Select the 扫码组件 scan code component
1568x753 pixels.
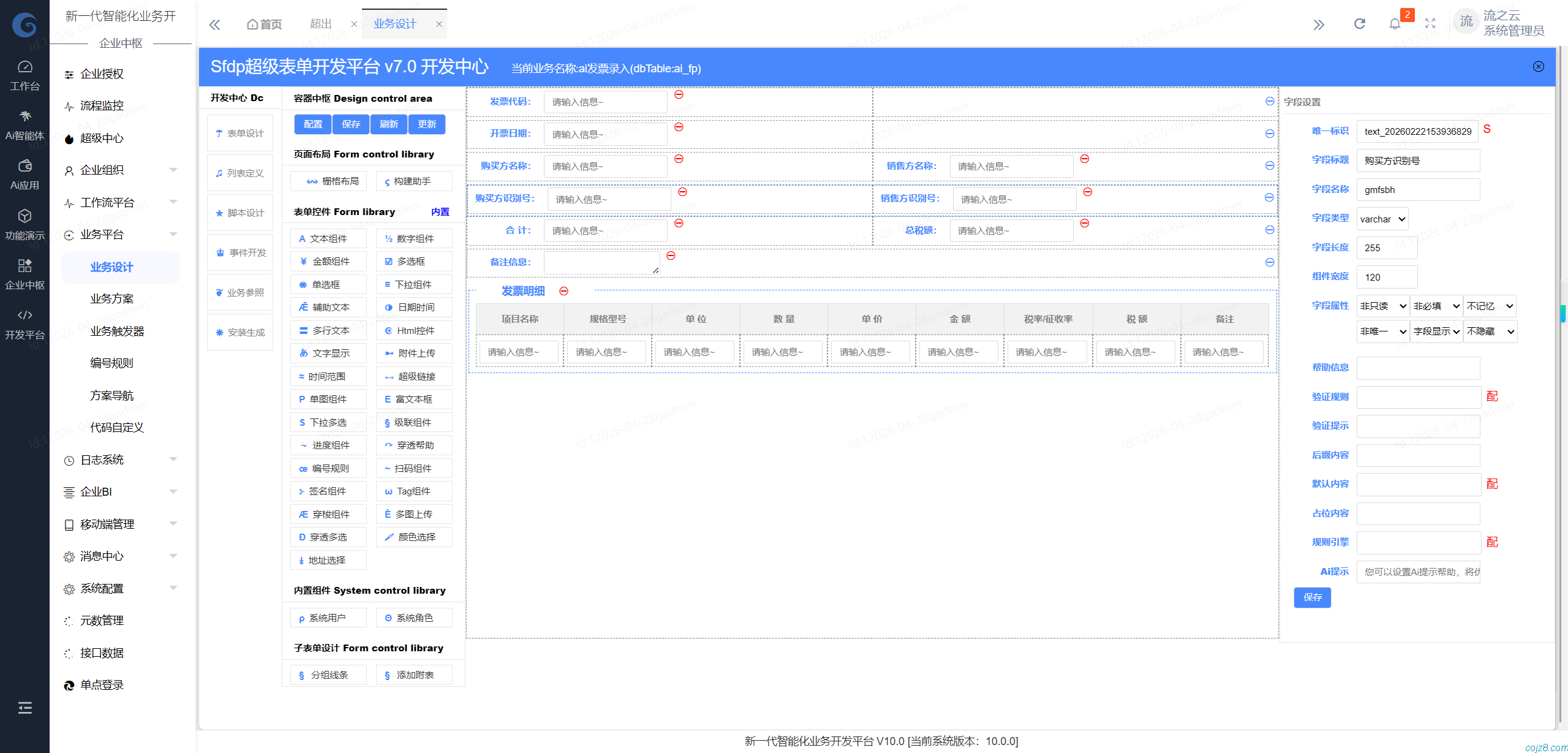(x=414, y=468)
